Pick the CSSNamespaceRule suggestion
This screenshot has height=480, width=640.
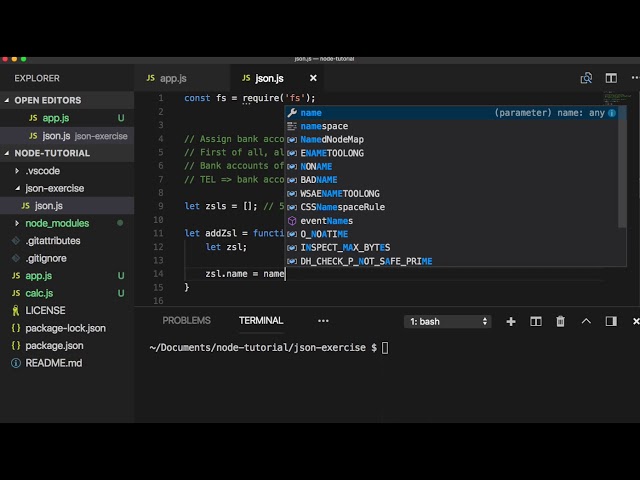(x=451, y=207)
